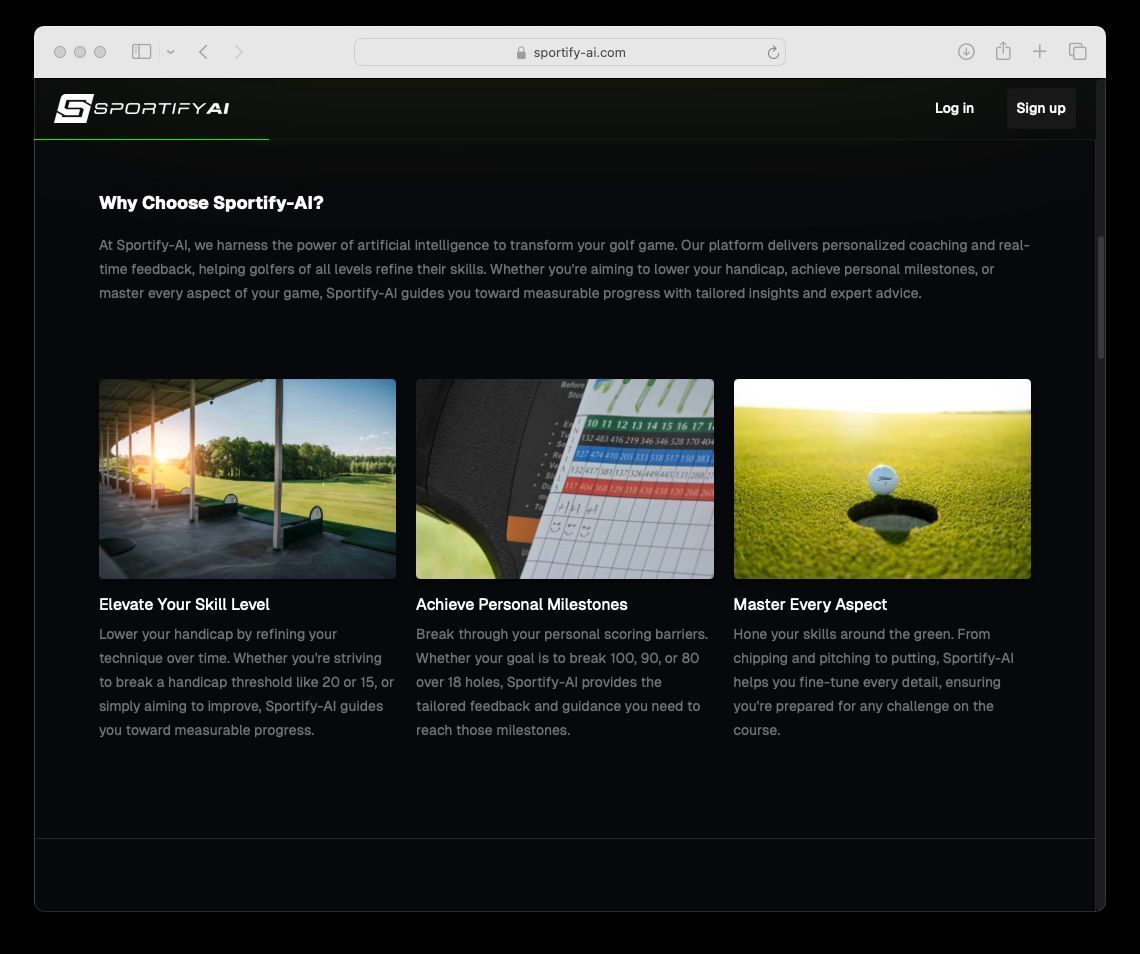This screenshot has width=1140, height=954.
Task: Show the tab overview icon
Action: click(1077, 52)
